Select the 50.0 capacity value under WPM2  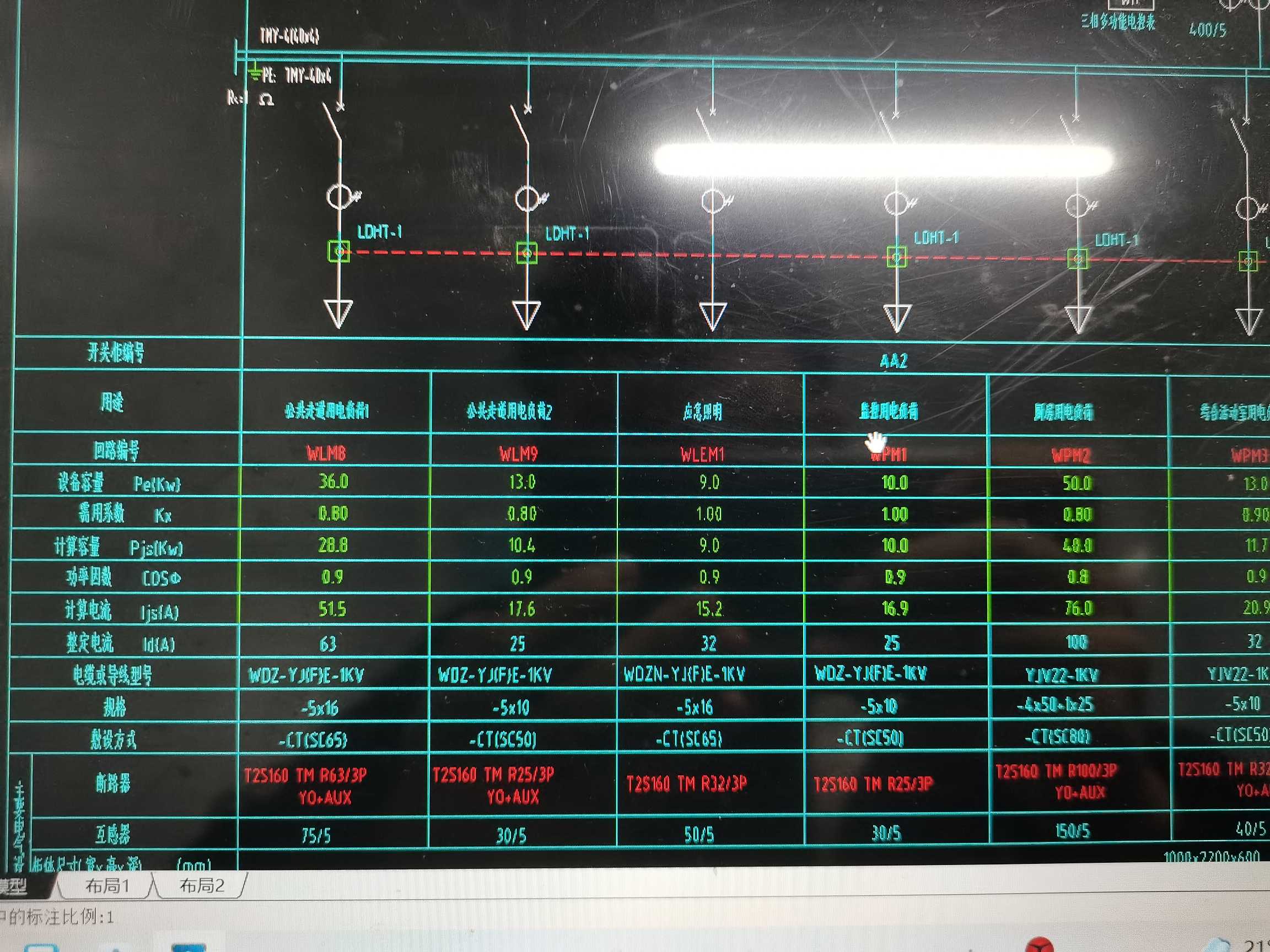[x=1077, y=483]
